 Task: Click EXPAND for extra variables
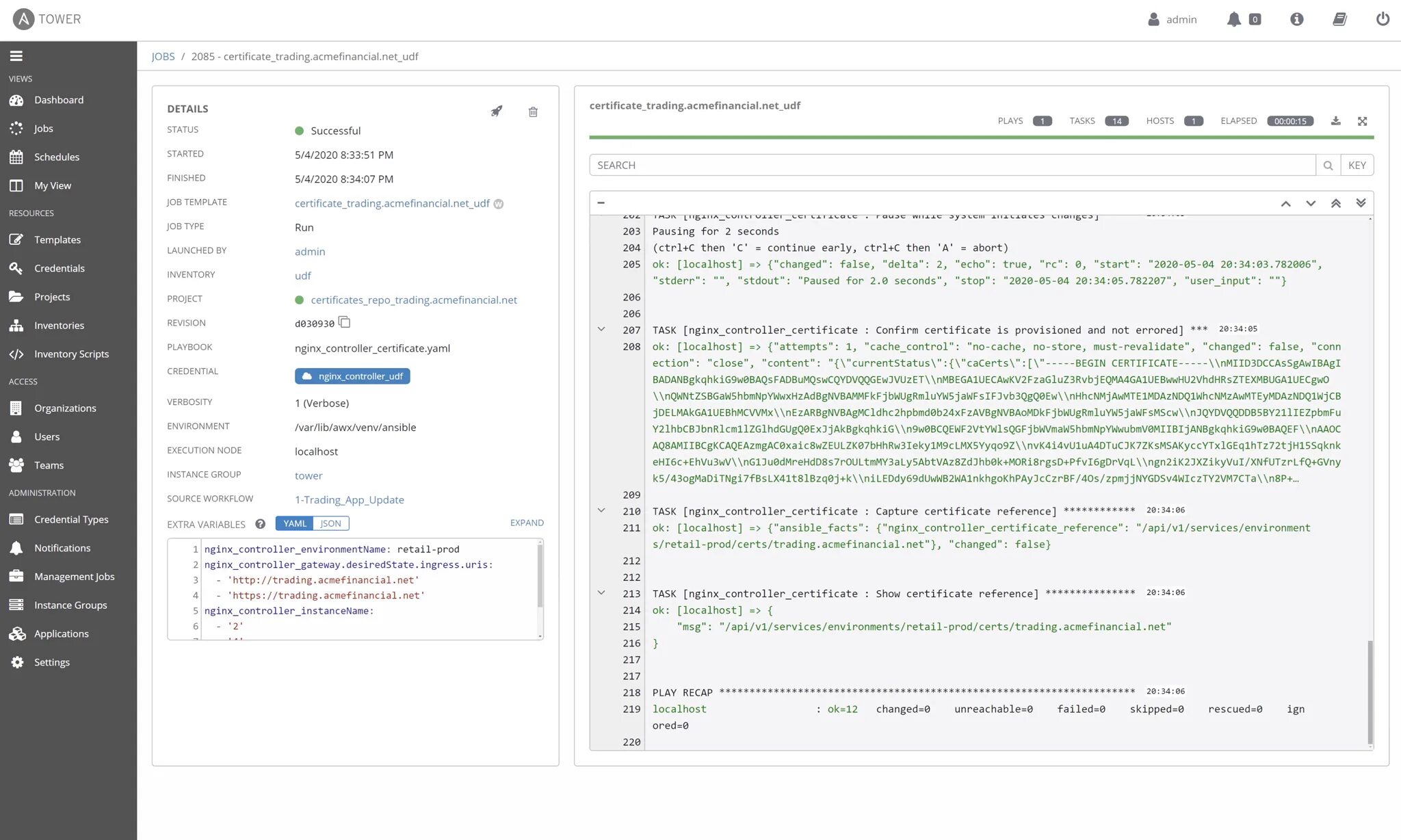pyautogui.click(x=527, y=523)
